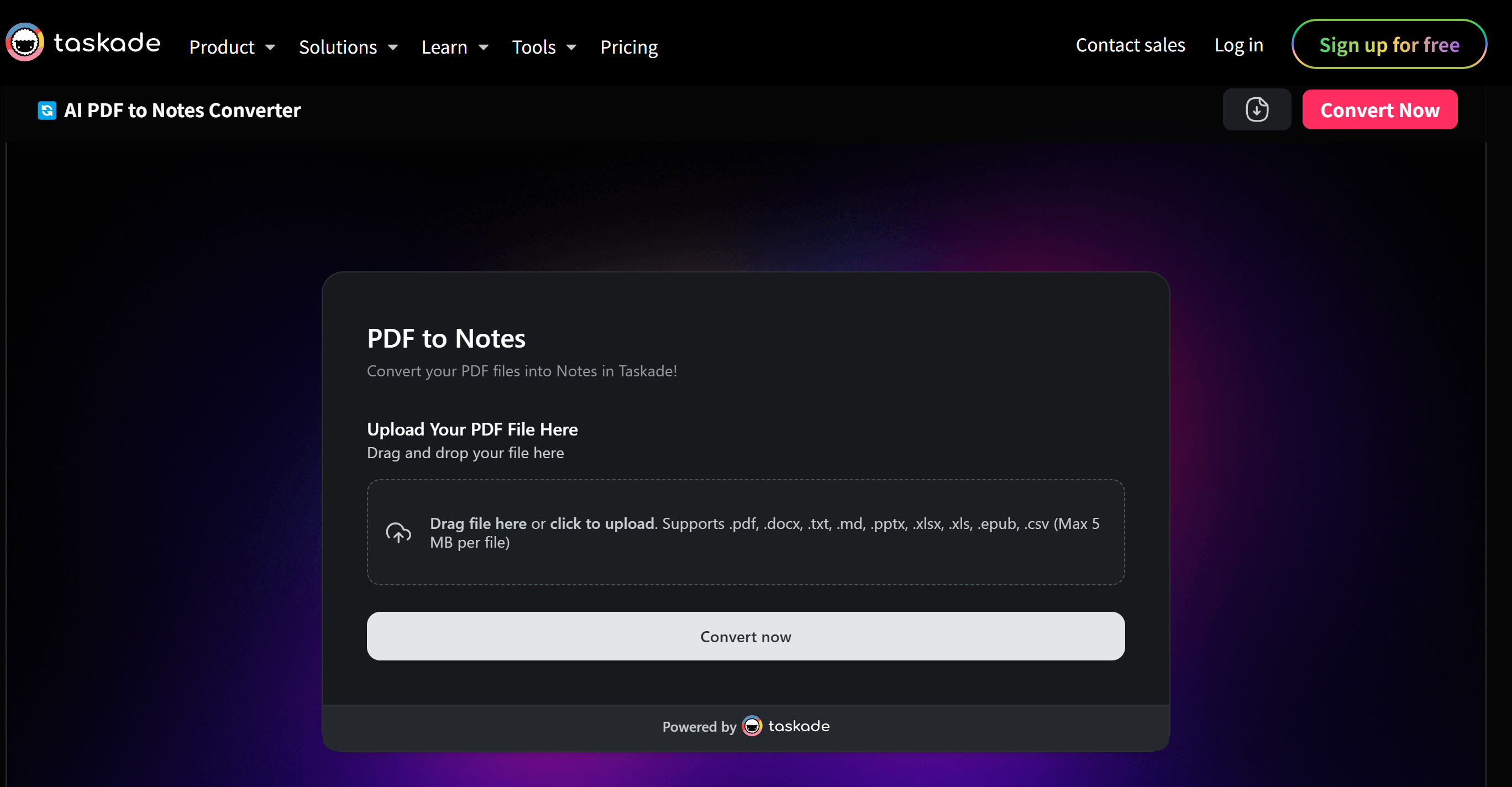The width and height of the screenshot is (1512, 787).
Task: Click the file download icon near Convert Now
Action: (1257, 109)
